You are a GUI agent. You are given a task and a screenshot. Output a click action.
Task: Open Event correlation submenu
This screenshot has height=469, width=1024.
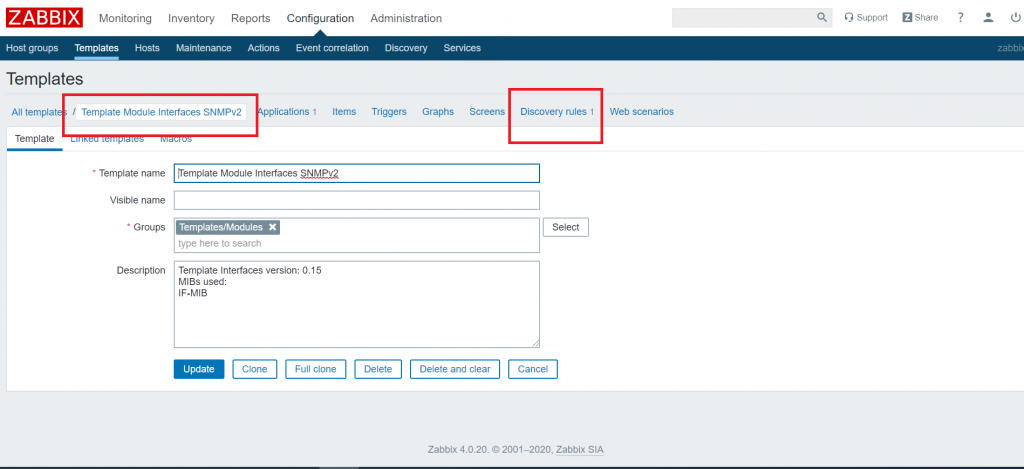[332, 48]
